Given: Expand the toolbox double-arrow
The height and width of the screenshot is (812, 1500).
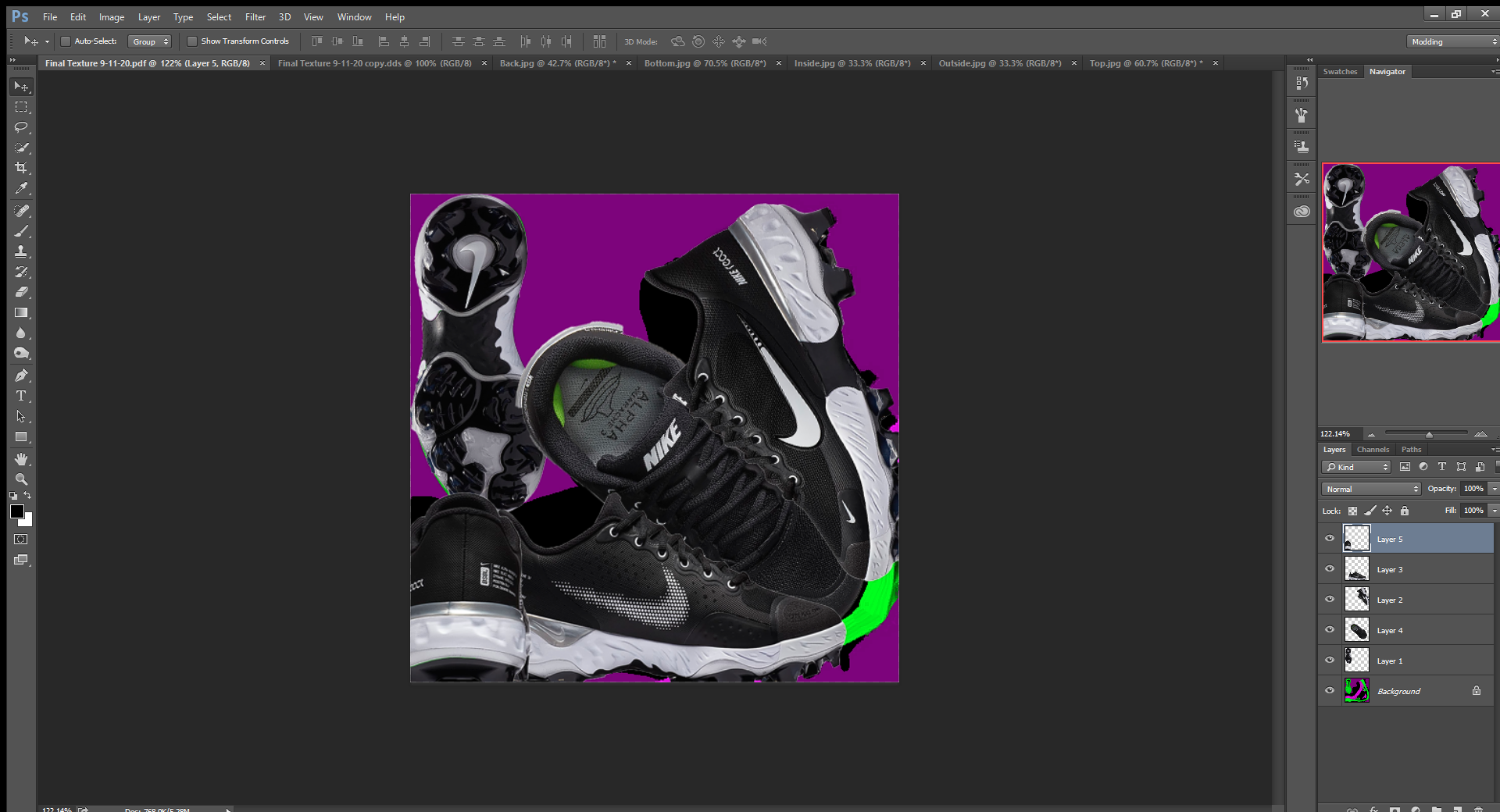Looking at the screenshot, I should click(x=12, y=60).
